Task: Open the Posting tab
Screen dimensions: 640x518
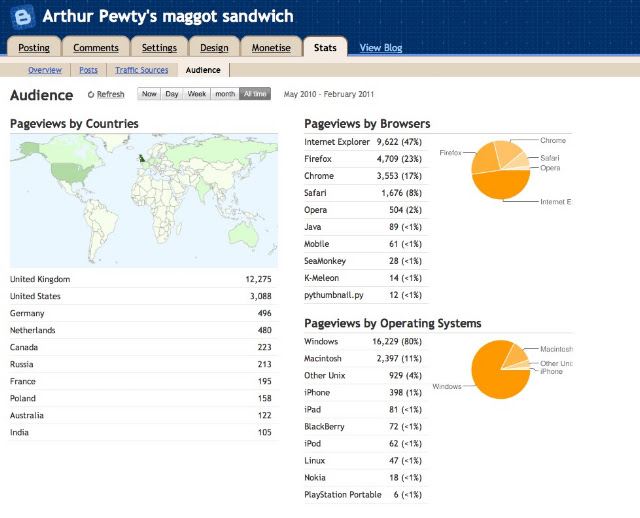Action: pos(34,48)
